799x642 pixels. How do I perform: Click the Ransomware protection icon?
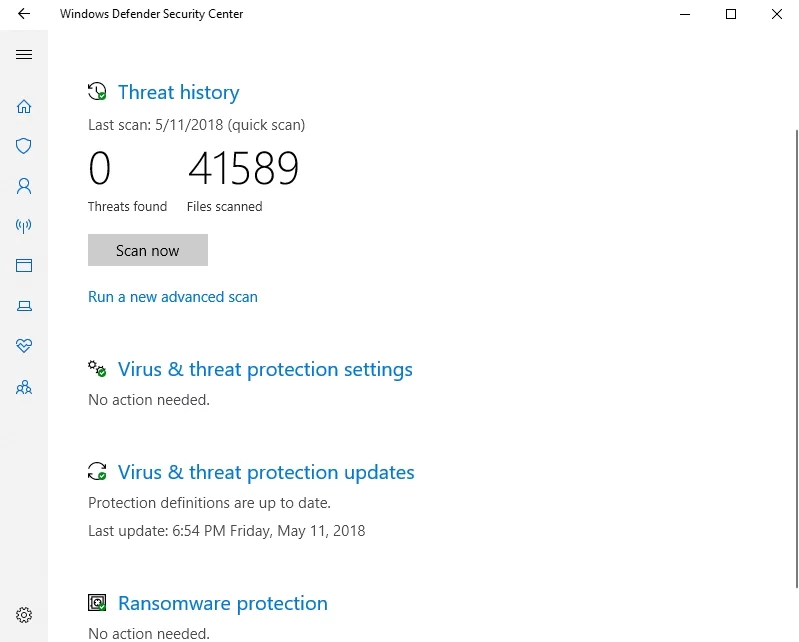[97, 603]
